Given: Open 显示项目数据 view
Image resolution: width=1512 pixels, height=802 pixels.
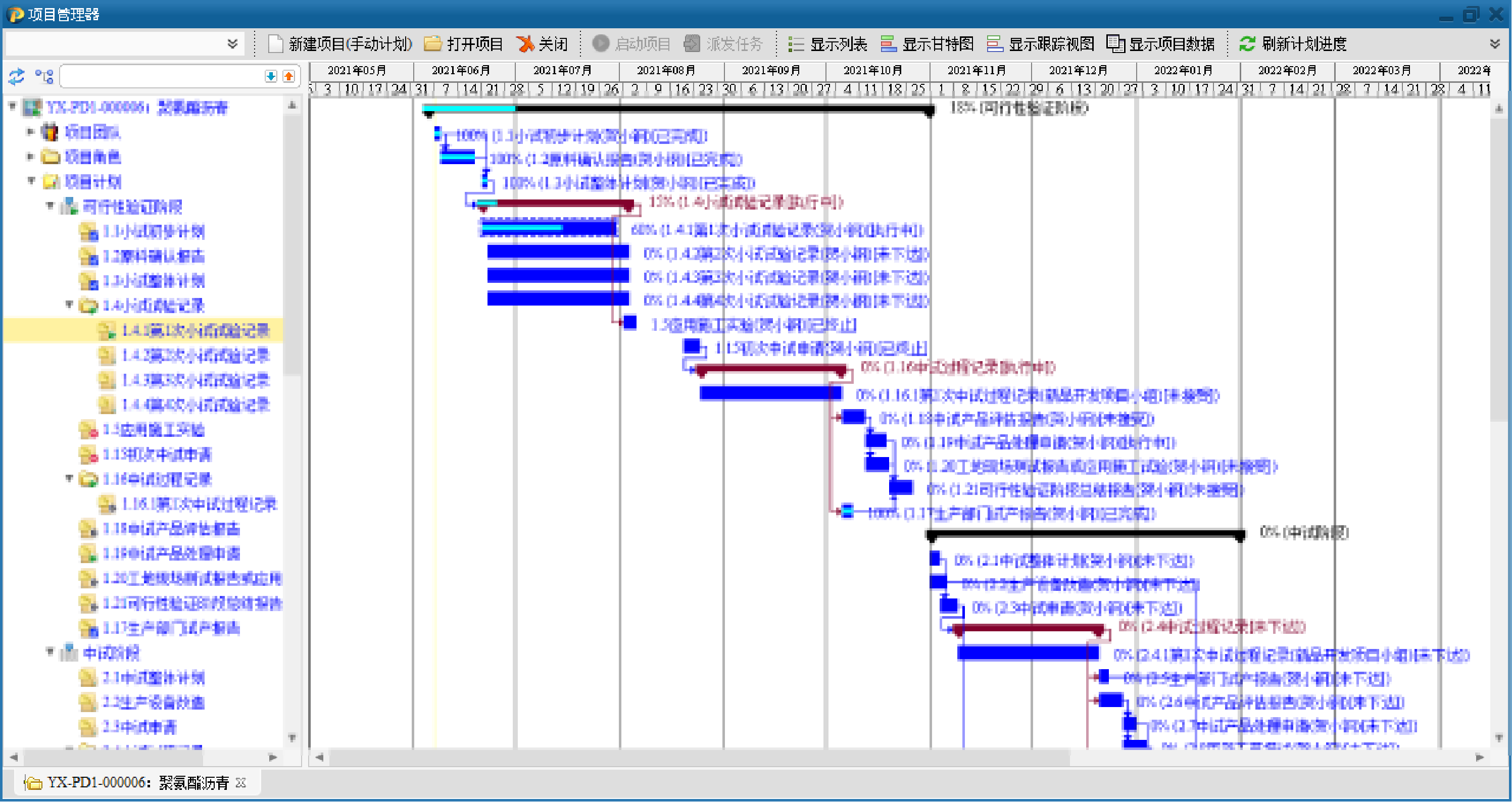Looking at the screenshot, I should coord(1160,44).
